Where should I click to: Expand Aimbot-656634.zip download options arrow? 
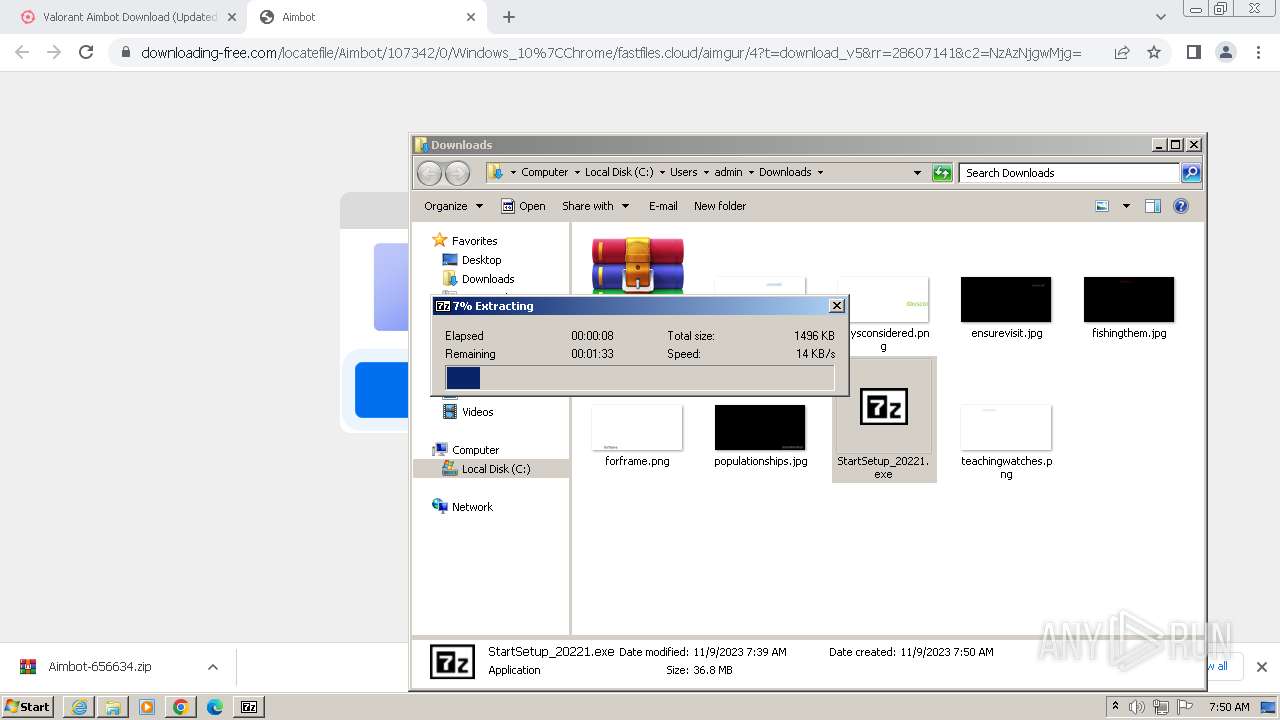tap(212, 667)
